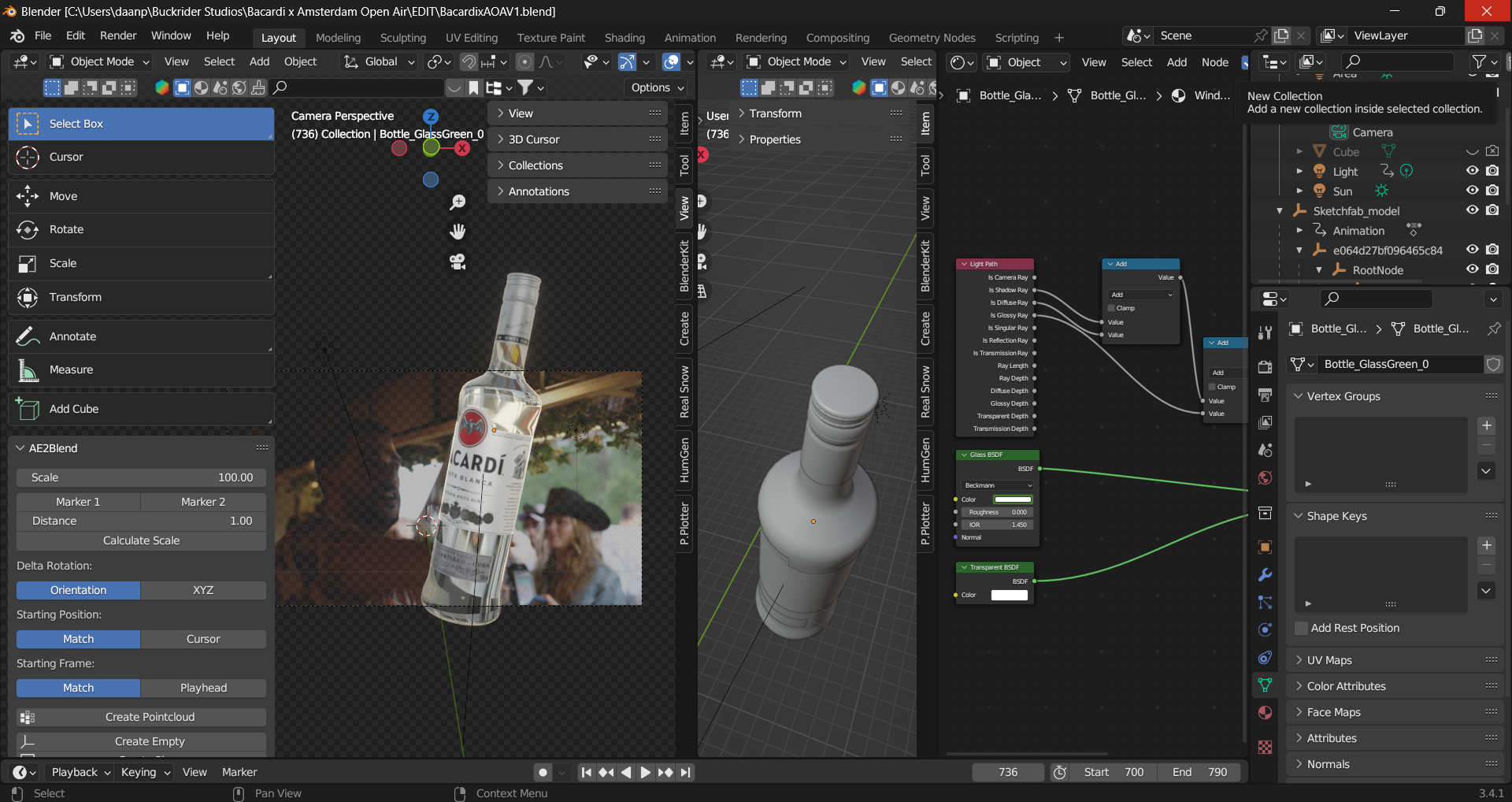This screenshot has height=802, width=1512.
Task: Collapse Sketchfab_model tree in outliner
Action: [x=1280, y=210]
